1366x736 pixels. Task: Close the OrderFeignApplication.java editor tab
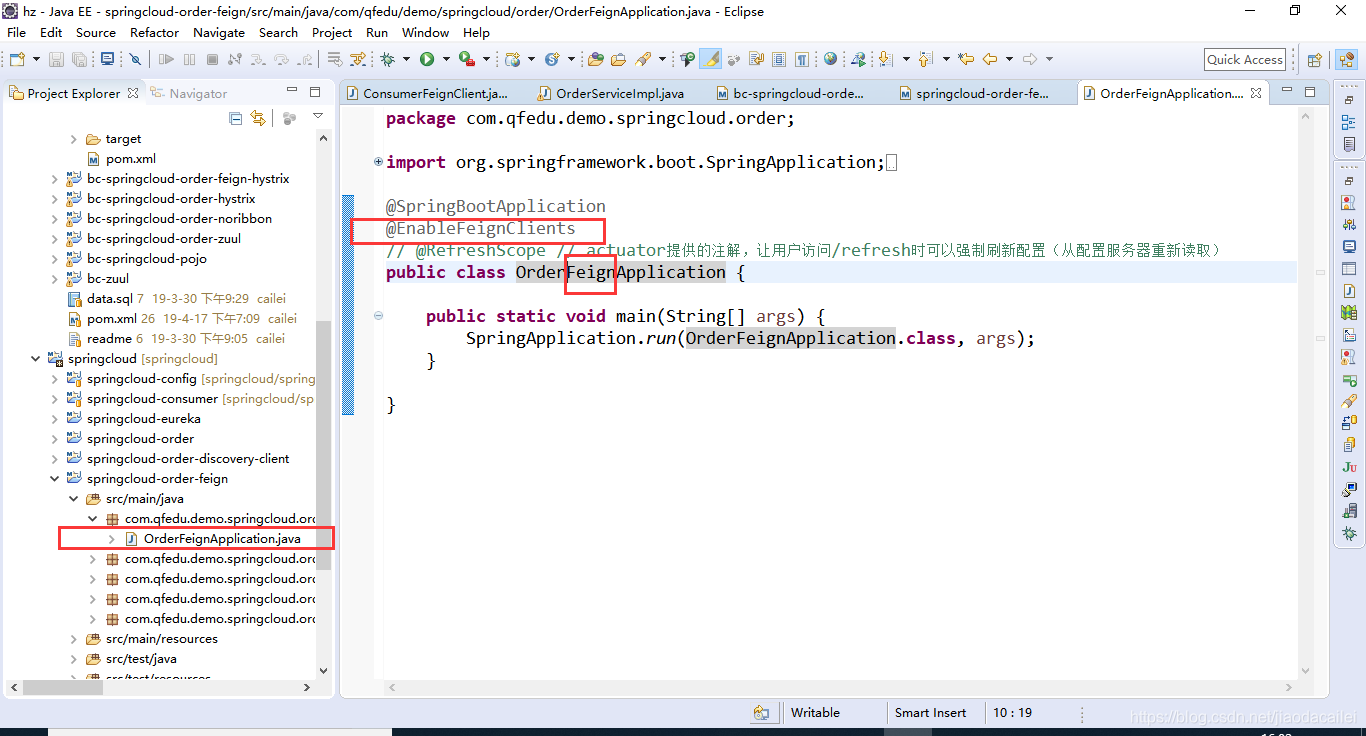point(1256,93)
